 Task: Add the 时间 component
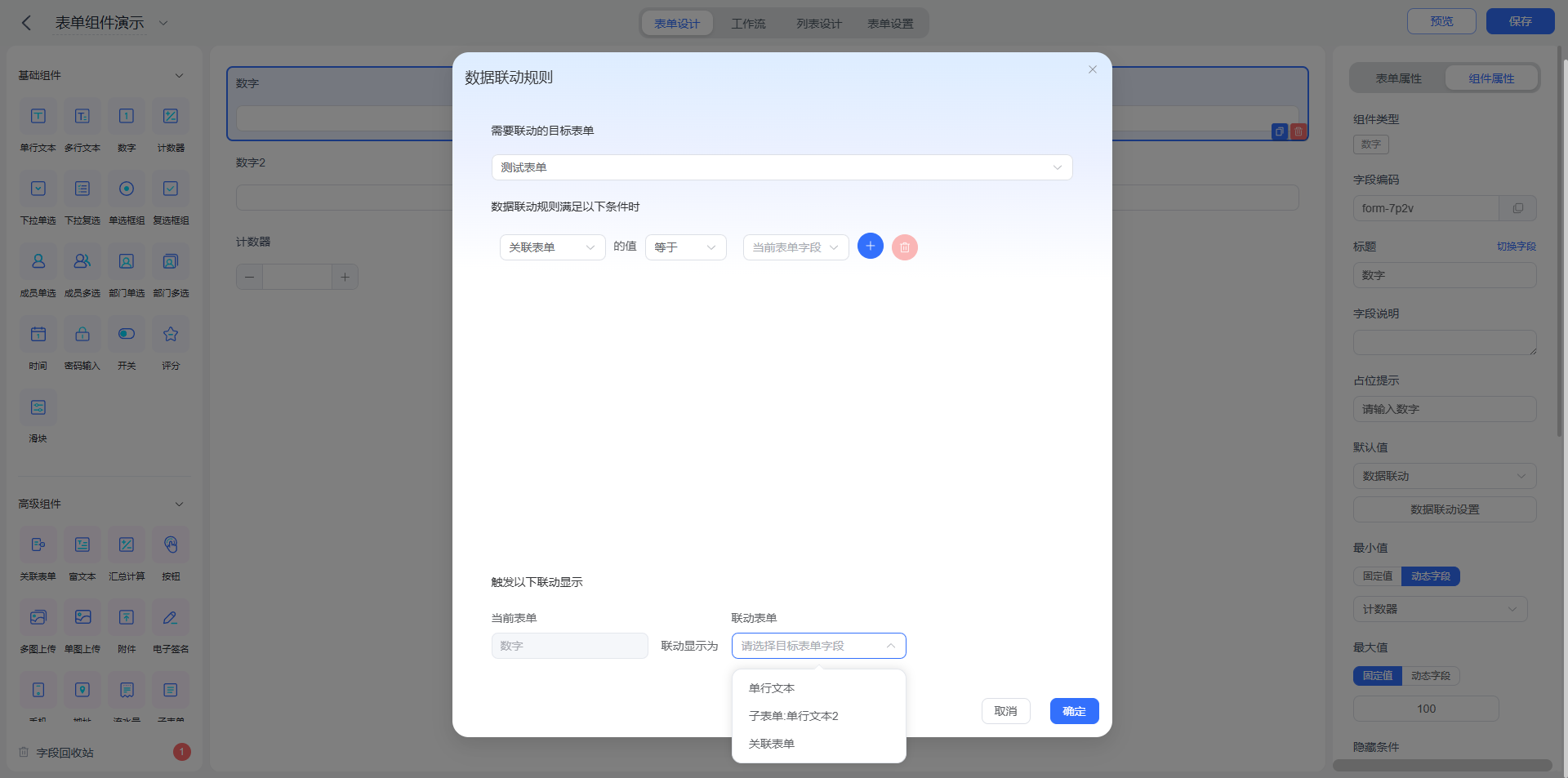click(38, 334)
